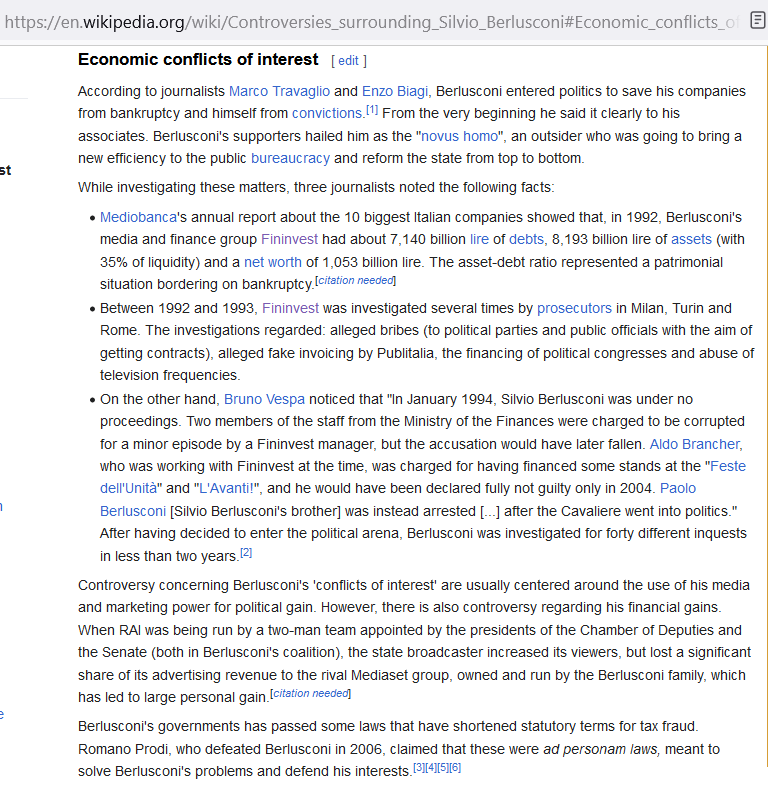Jump to footnote reference 3
The width and height of the screenshot is (768, 792).
[x=419, y=768]
